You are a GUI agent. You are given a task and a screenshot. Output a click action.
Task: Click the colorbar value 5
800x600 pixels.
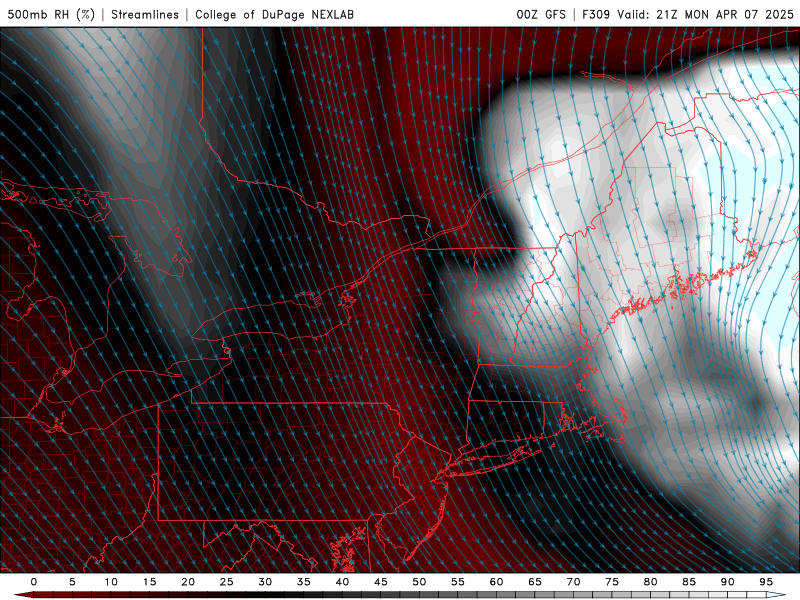pyautogui.click(x=72, y=582)
